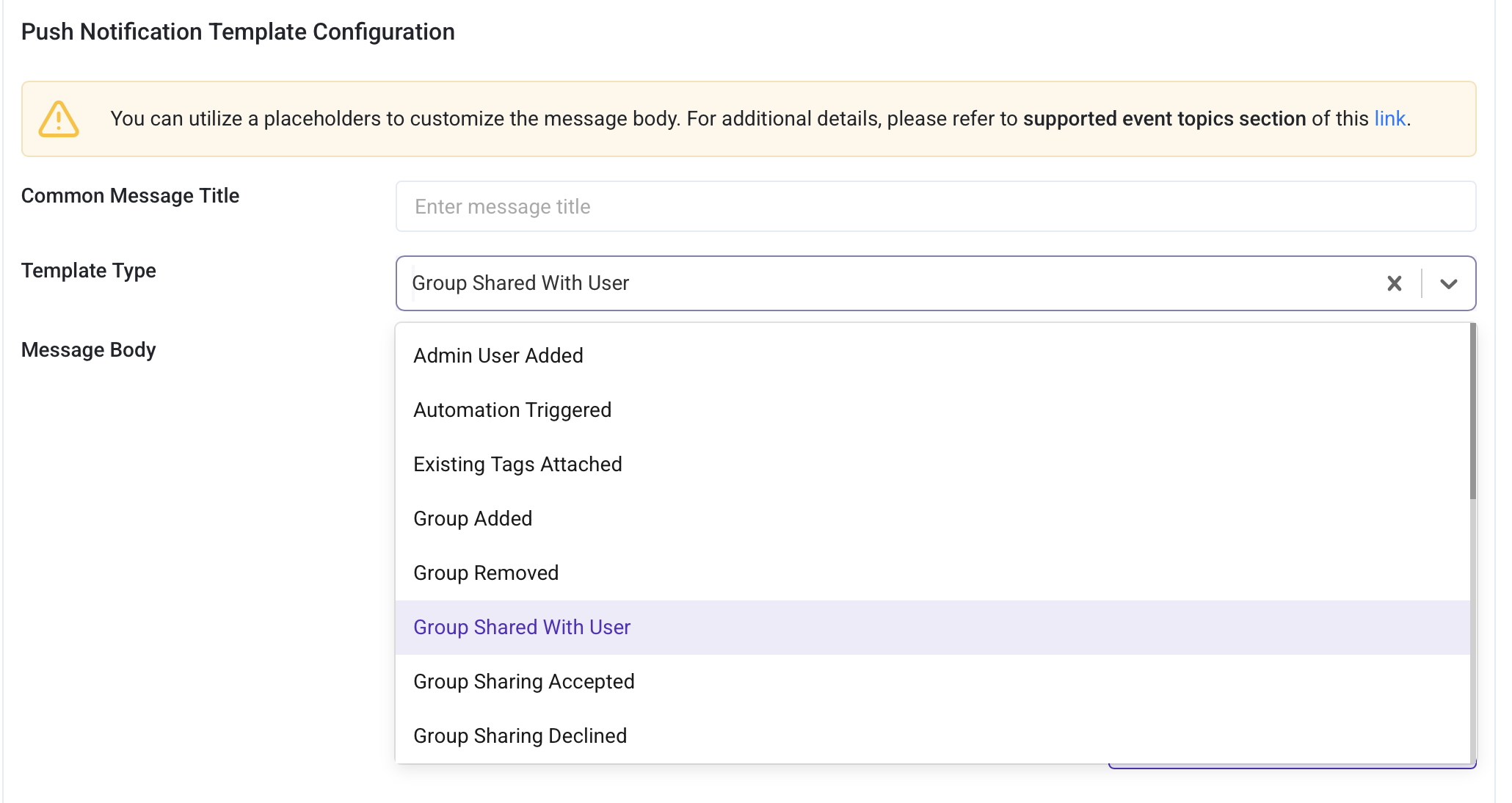Click the yellow warning triangle icon

pos(59,119)
